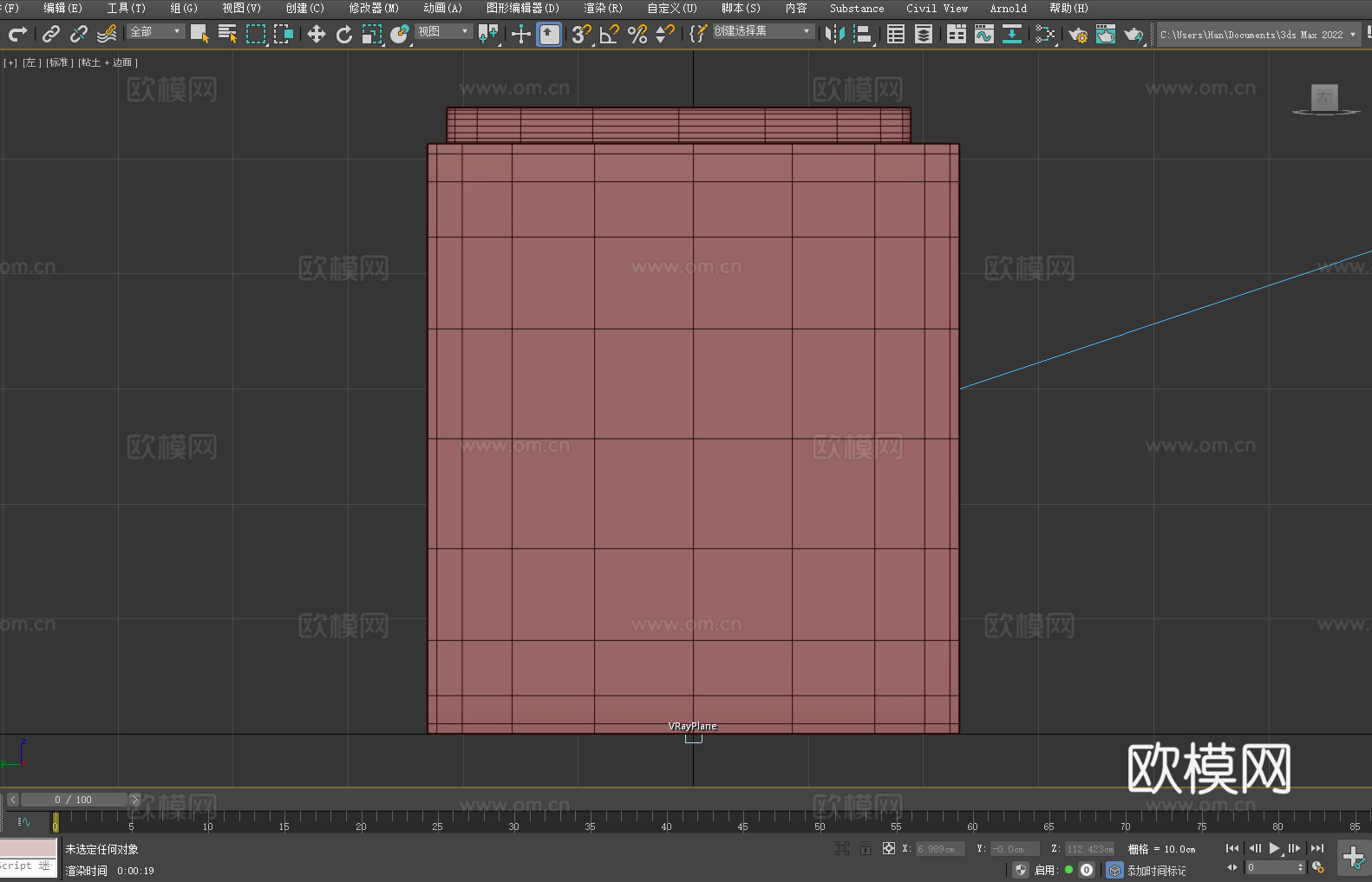Click the Unlink Selection icon
The width and height of the screenshot is (1372, 882).
(x=79, y=34)
